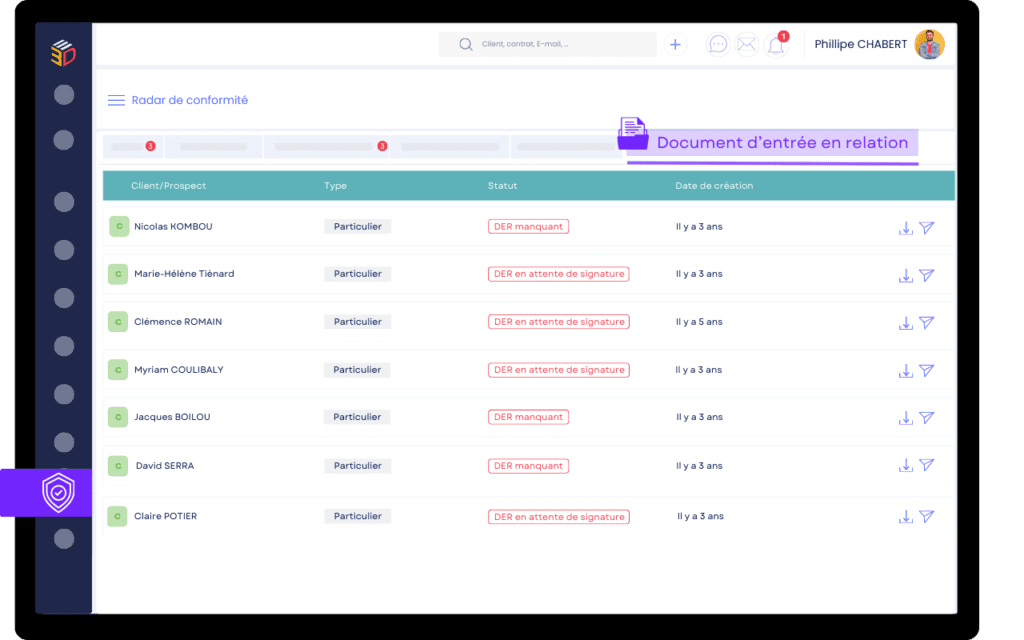Send document to Marie-Hélène Tiénard
The height and width of the screenshot is (640, 1024).
pos(927,275)
